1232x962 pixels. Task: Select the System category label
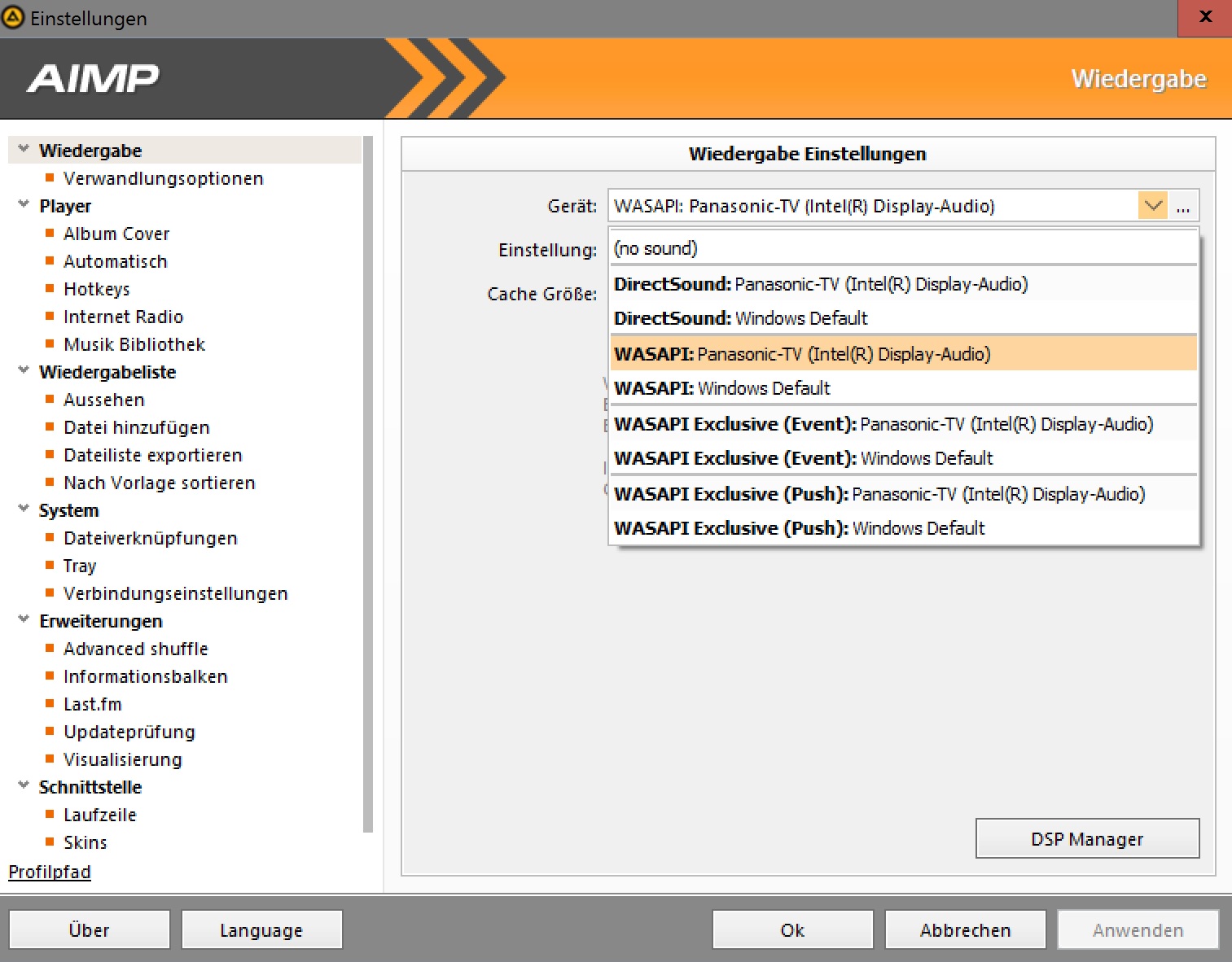tap(69, 510)
